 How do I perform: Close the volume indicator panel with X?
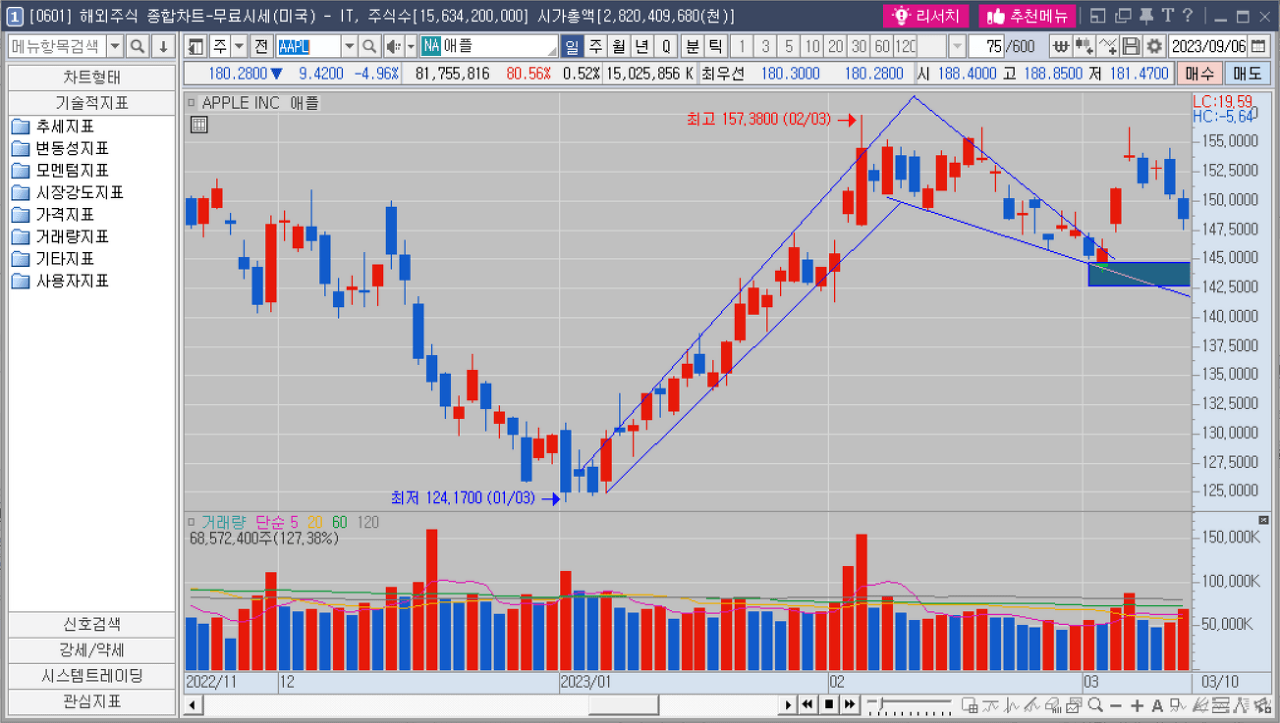tap(1263, 521)
